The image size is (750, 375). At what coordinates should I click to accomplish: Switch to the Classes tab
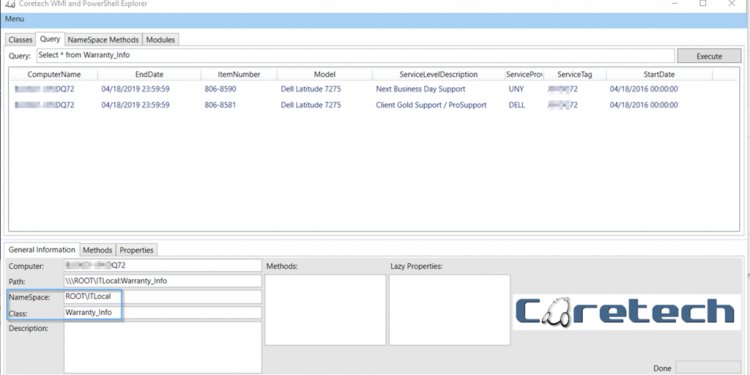(x=20, y=40)
